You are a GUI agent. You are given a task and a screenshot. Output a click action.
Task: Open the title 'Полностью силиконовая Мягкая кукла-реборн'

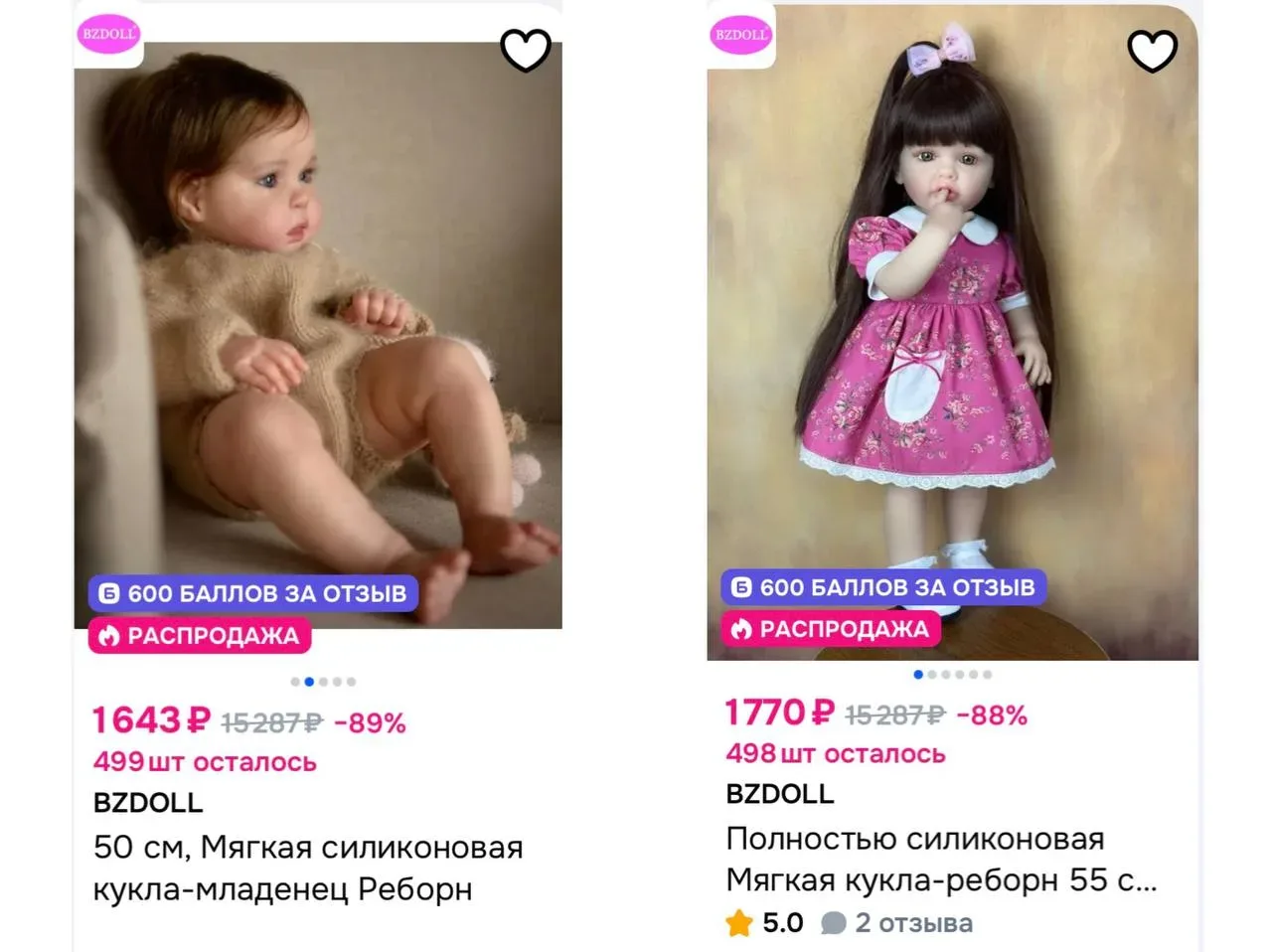pos(941,860)
